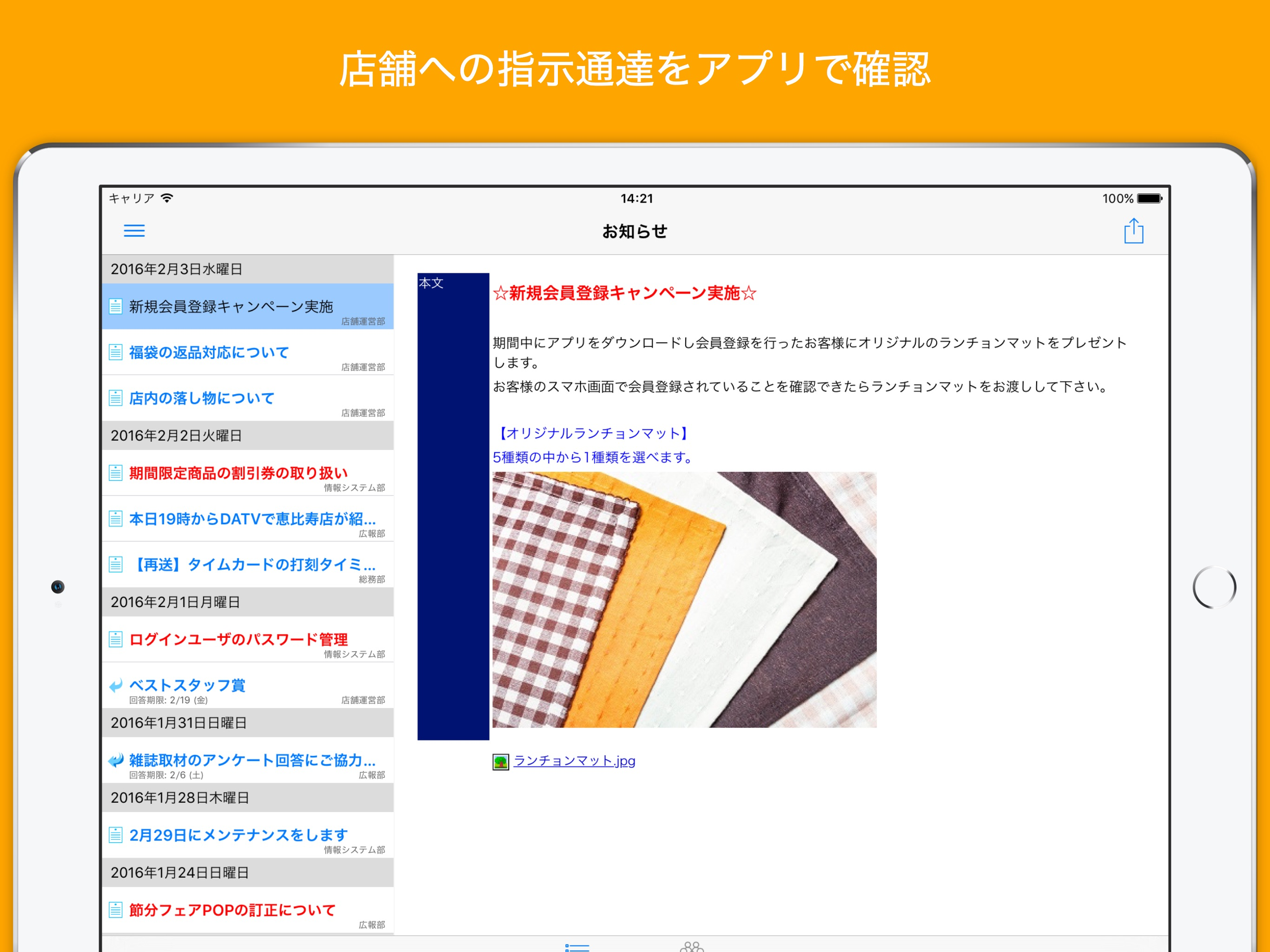1270x952 pixels.
Task: Click 情報システム部 label under メンテナンス notice
Action: click(x=354, y=850)
